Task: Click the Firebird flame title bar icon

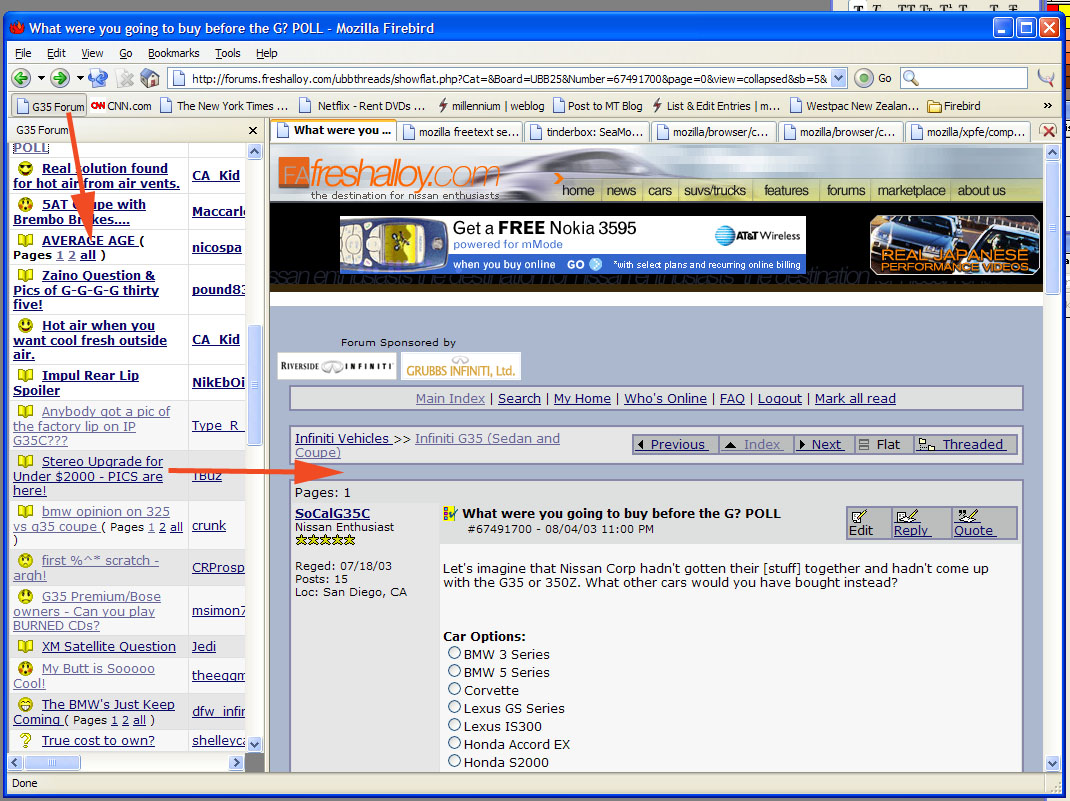Action: [x=16, y=28]
